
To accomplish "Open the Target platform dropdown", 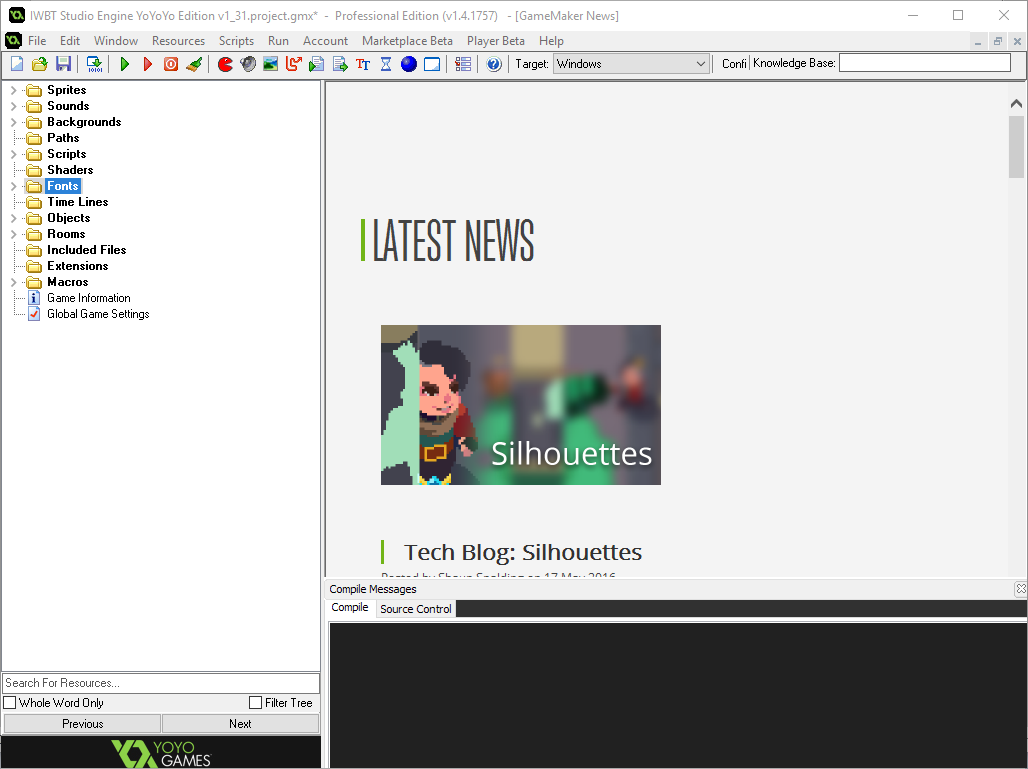I will [631, 64].
